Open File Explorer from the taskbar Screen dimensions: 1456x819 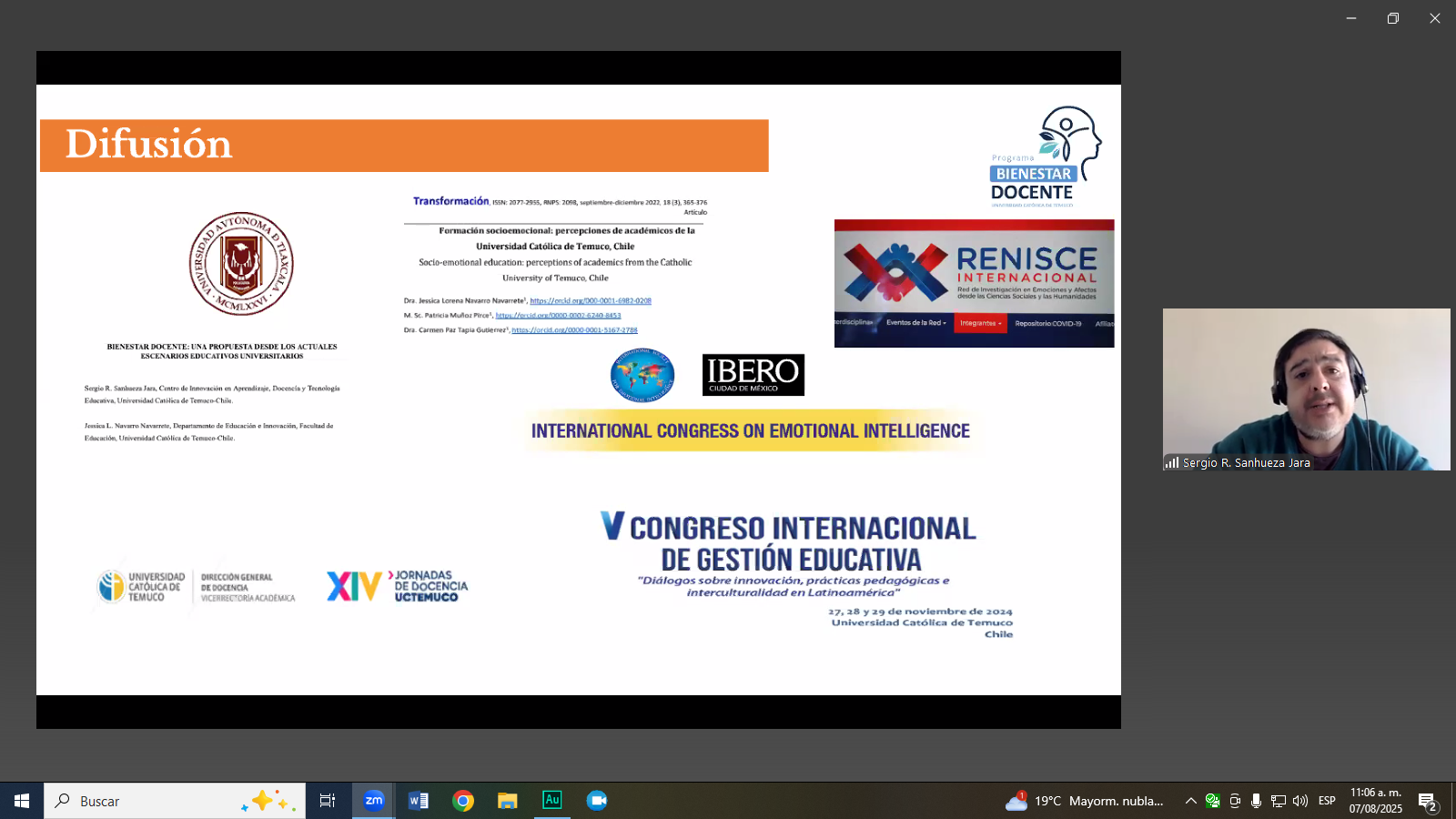coord(507,801)
